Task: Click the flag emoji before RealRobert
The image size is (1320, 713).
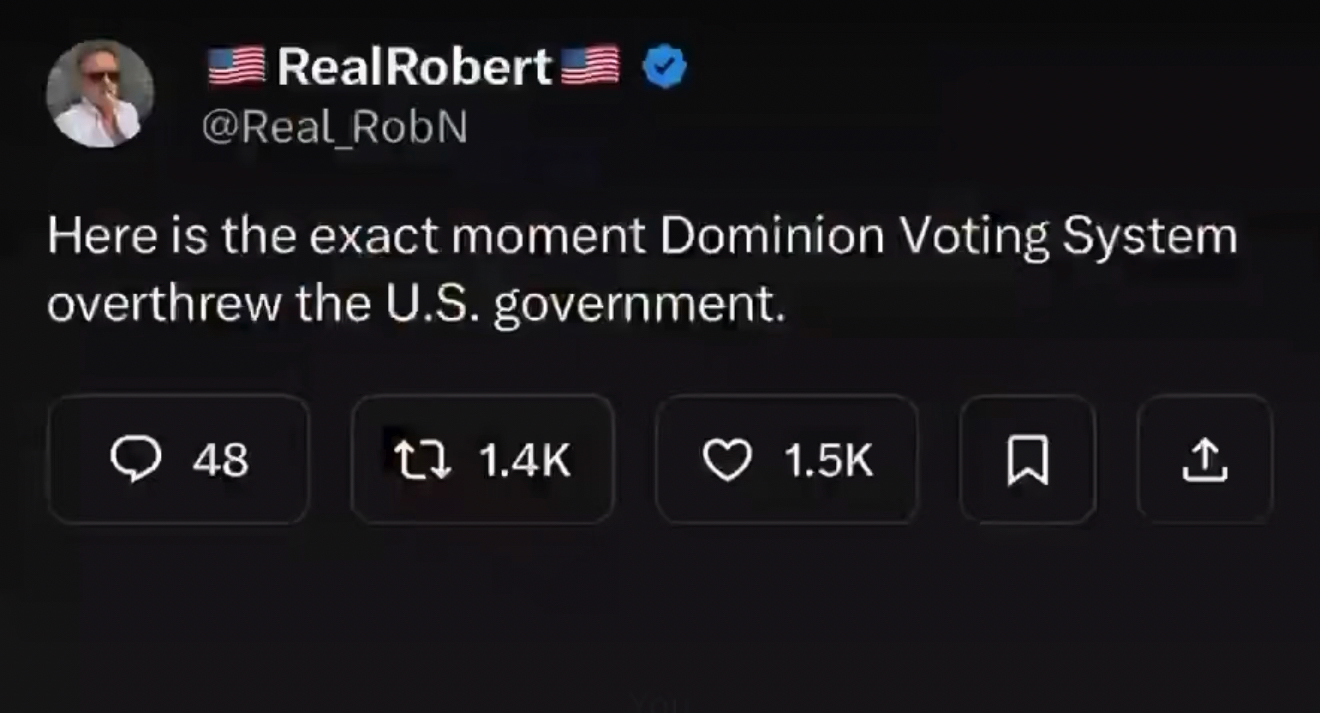Action: pyautogui.click(x=237, y=67)
